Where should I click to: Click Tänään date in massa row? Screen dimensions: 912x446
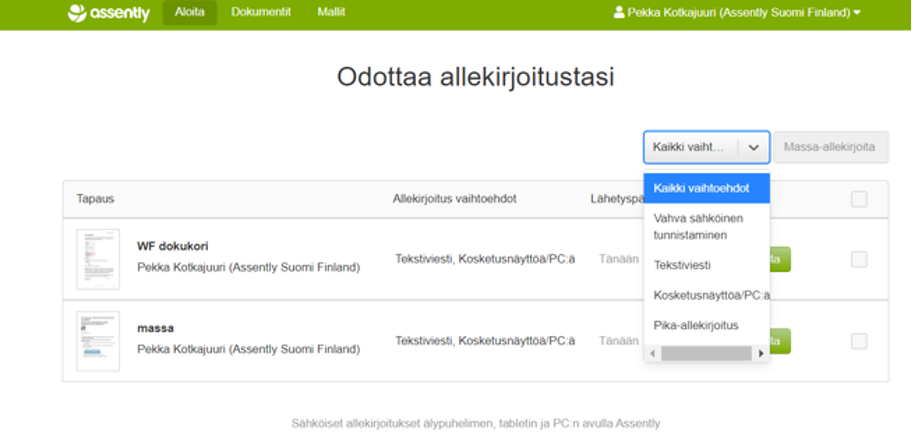point(619,341)
